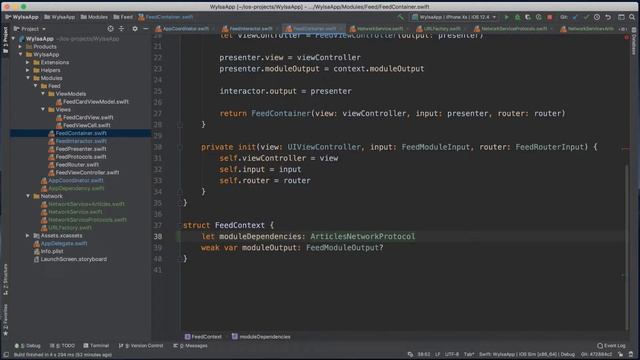
Task: Click the Git update project icon
Action: tap(575, 17)
